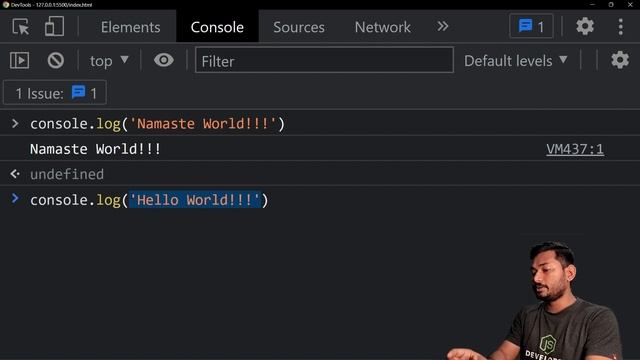Maximize the DevTools window
The width and height of the screenshot is (640, 360).
tap(611, 4)
